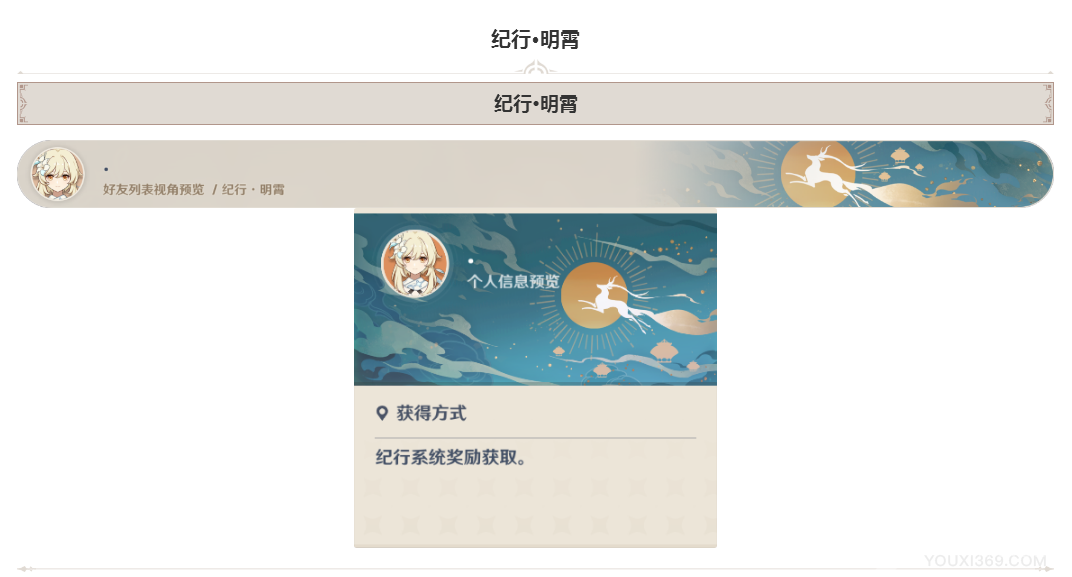
Task: Click the 纪行 · 明霄 text in the banner
Action: (252, 189)
